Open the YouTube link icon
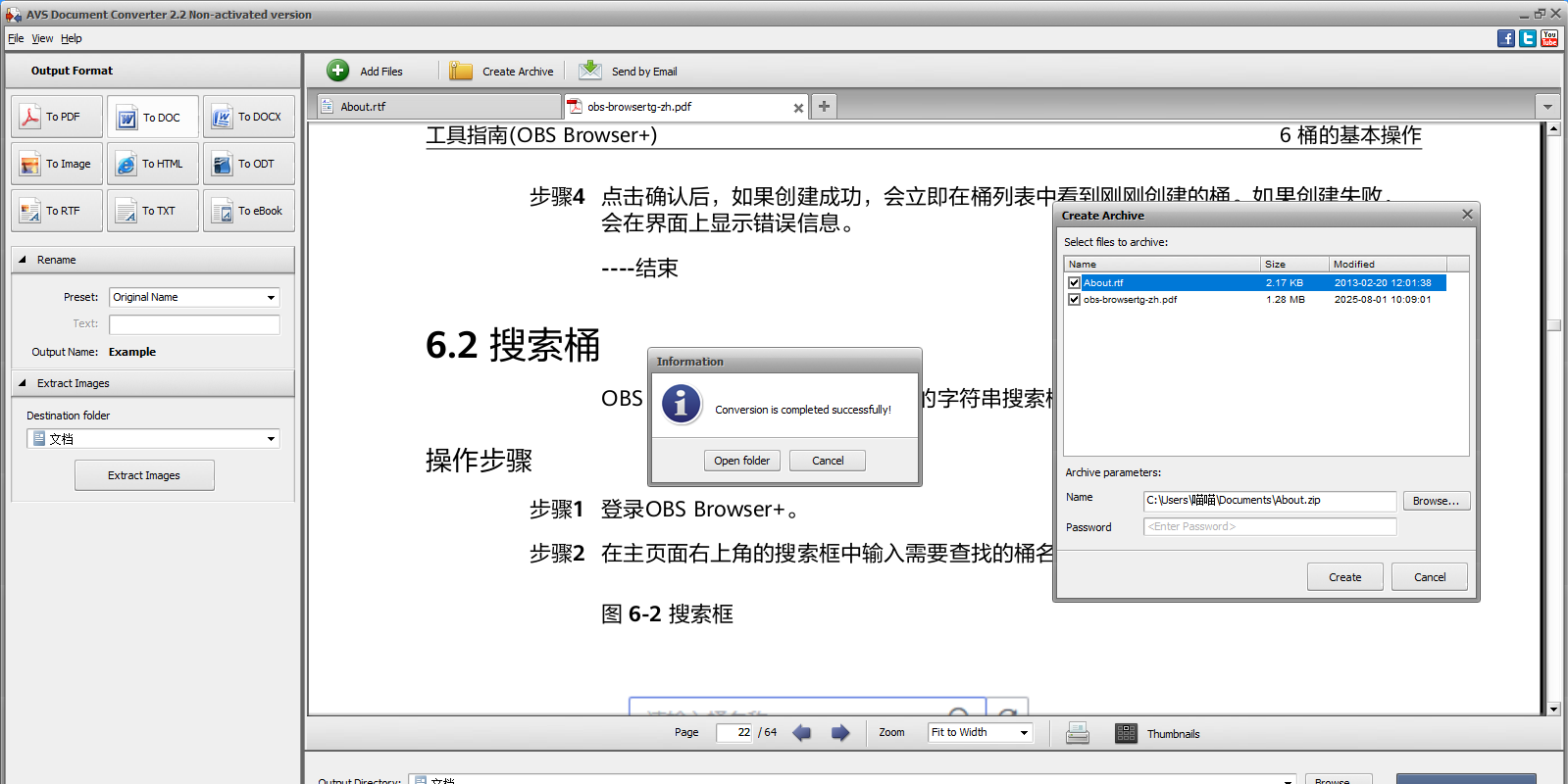The height and width of the screenshot is (784, 1568). [x=1549, y=38]
